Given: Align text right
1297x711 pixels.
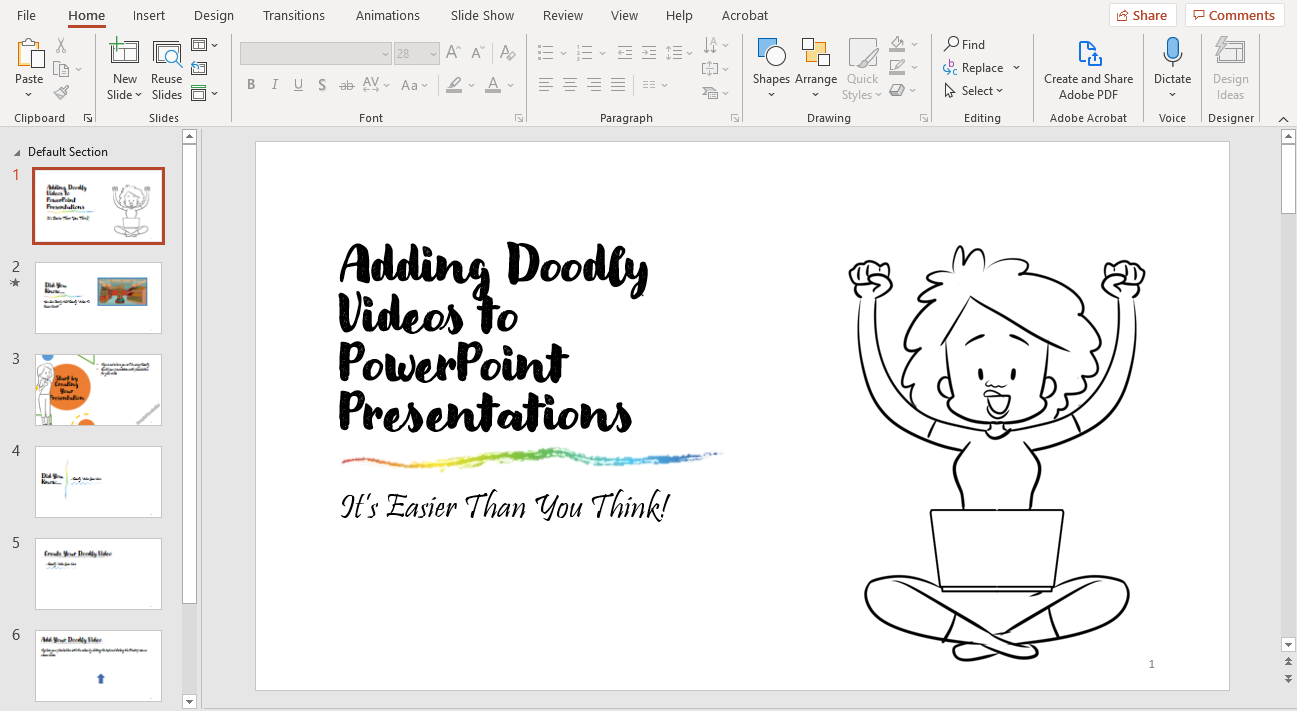Looking at the screenshot, I should click(x=594, y=85).
